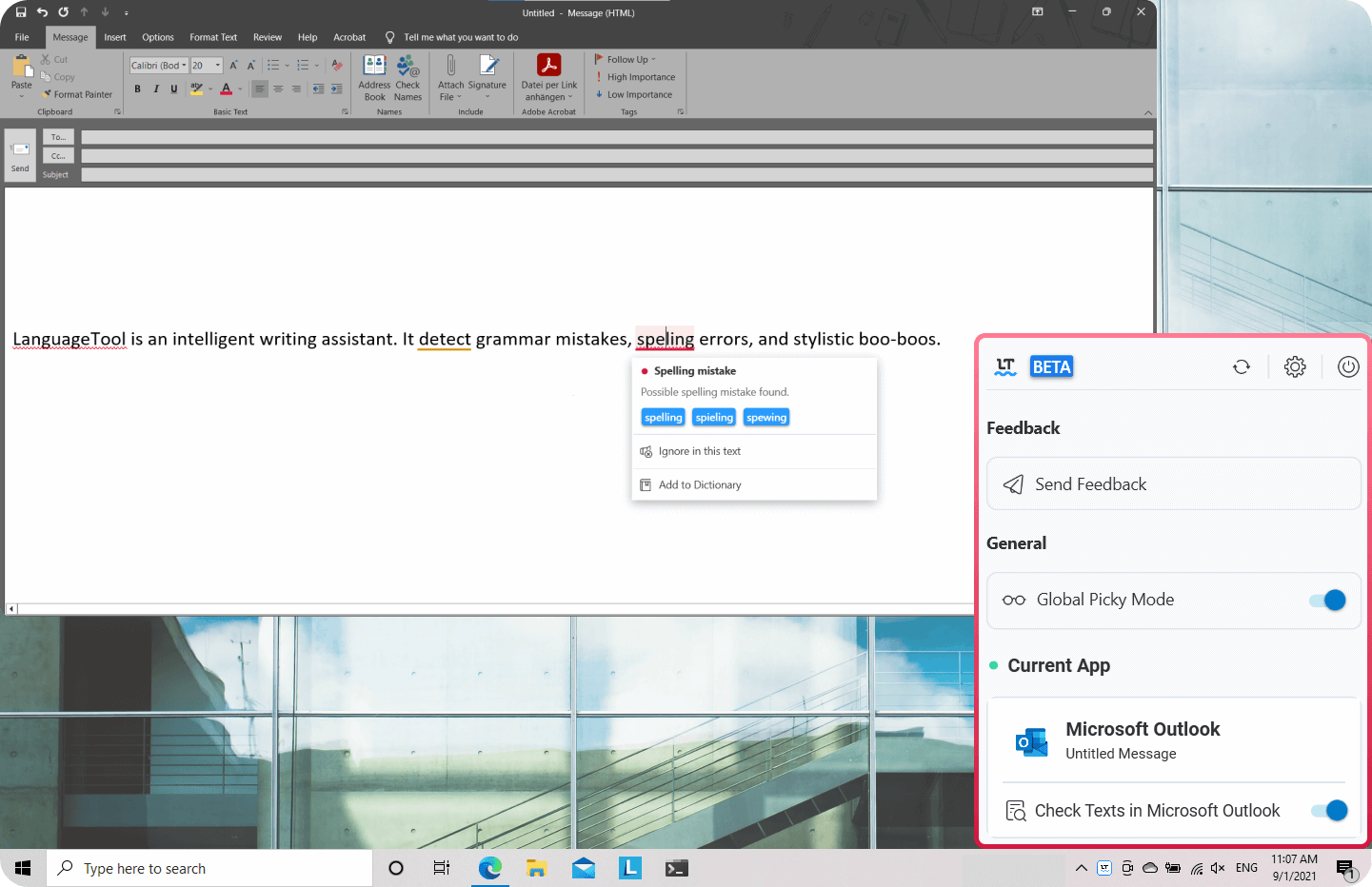Open Microsoft Edge from the taskbar
The image size is (1372, 887).
[489, 868]
